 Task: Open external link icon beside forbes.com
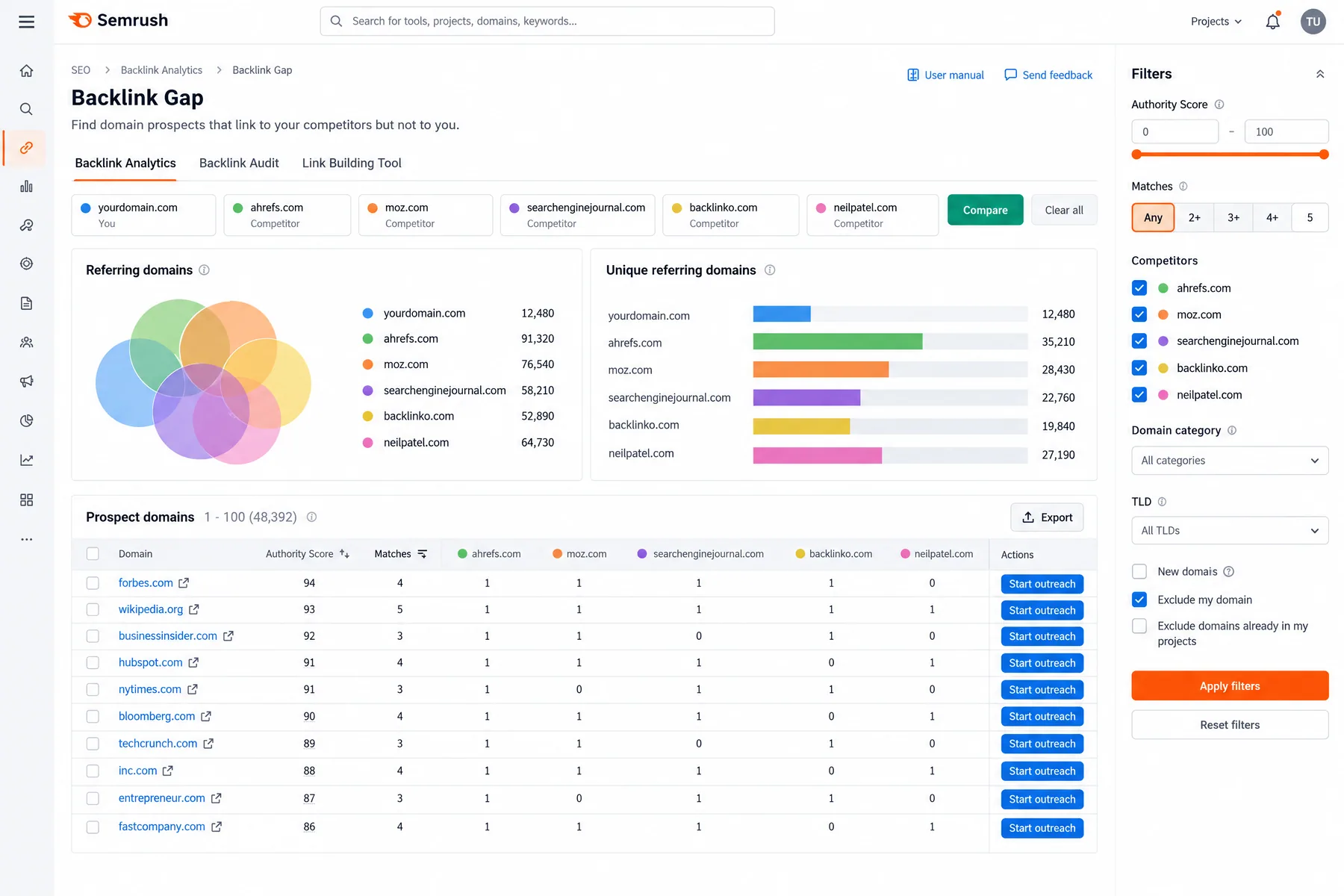pyautogui.click(x=184, y=583)
